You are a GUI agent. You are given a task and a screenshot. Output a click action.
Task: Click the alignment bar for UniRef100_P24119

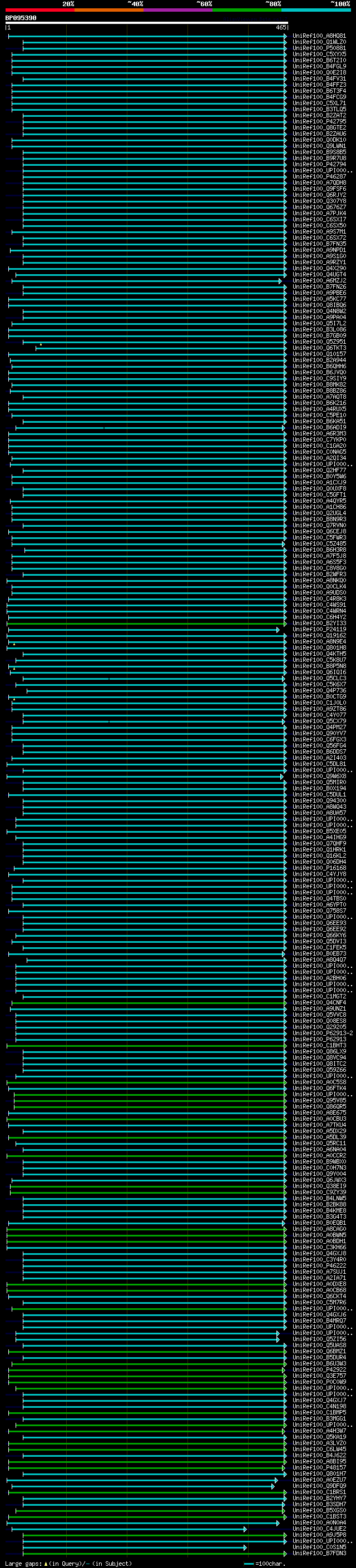(x=144, y=630)
